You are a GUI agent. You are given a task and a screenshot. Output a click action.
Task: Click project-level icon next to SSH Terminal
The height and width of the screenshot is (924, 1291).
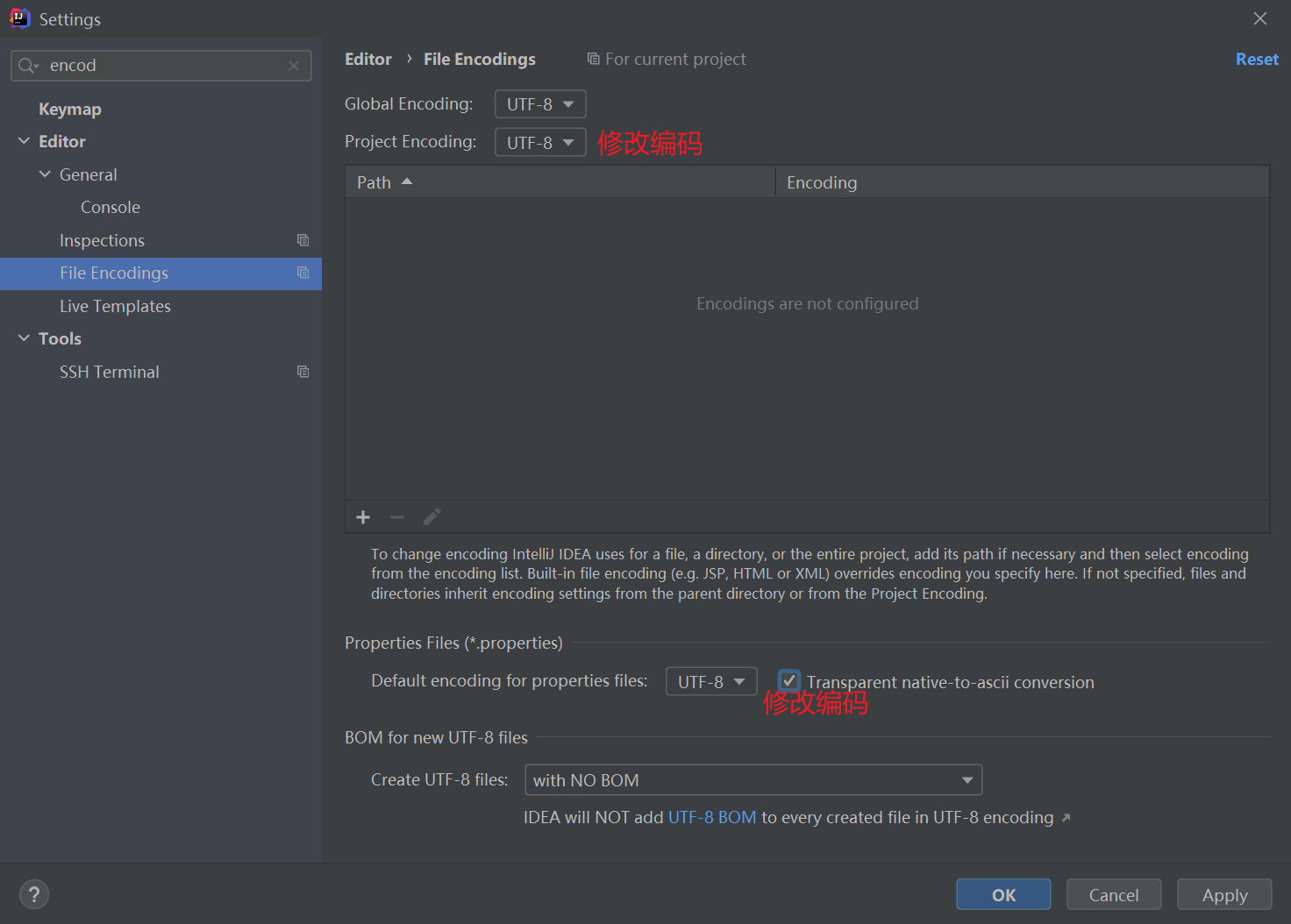coord(303,372)
